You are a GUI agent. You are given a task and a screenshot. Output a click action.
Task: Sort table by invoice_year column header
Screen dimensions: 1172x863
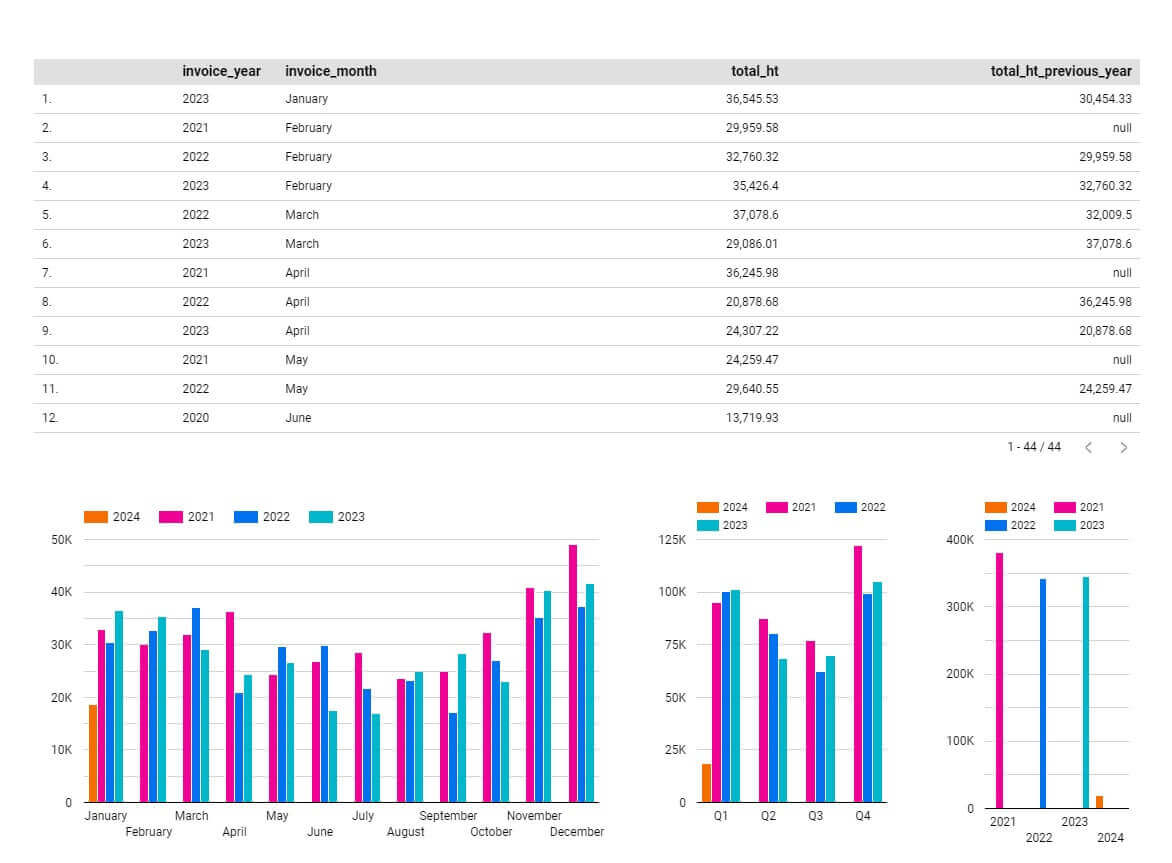(221, 71)
